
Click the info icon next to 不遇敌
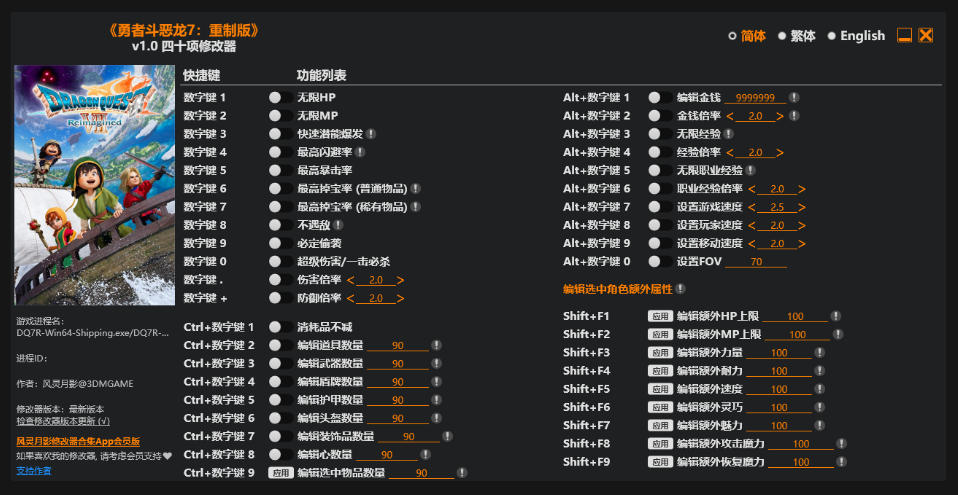[338, 225]
